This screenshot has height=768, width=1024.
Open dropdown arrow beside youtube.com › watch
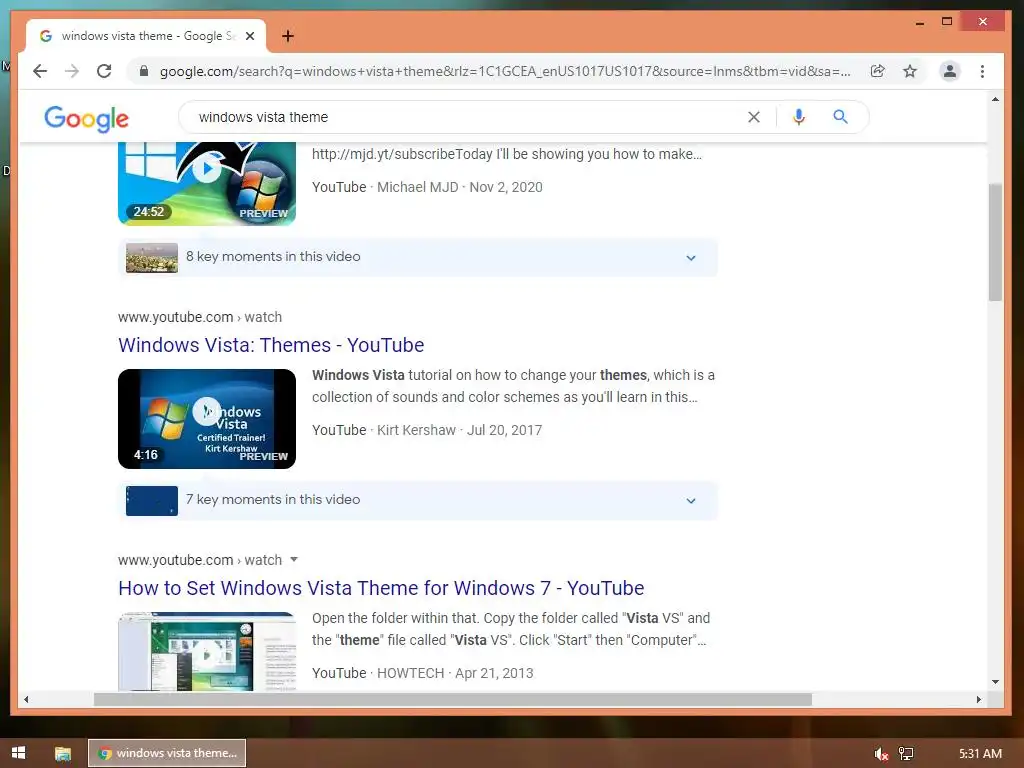click(294, 560)
